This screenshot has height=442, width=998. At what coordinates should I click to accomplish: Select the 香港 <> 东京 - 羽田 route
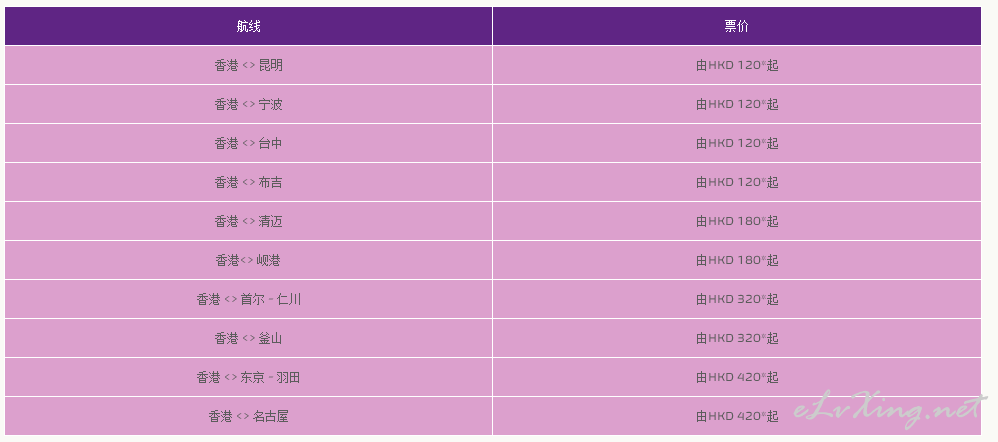(x=248, y=377)
